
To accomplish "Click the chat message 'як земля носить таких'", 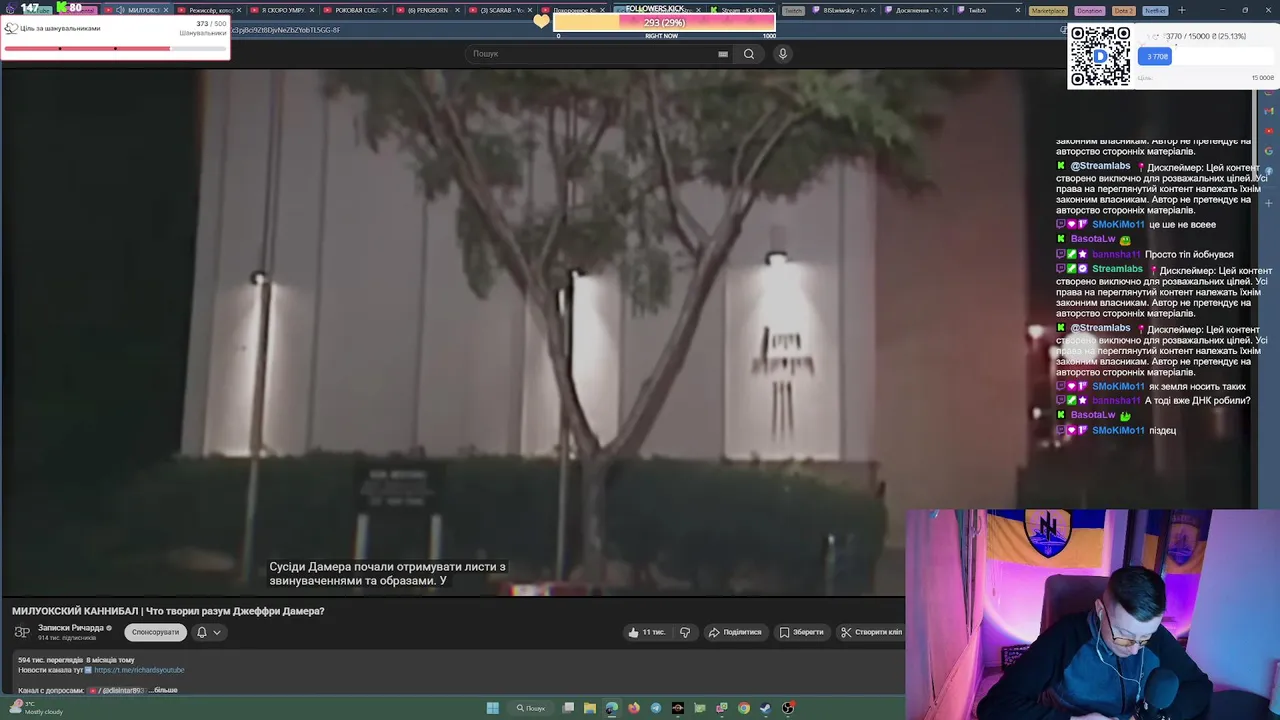I will (1197, 386).
